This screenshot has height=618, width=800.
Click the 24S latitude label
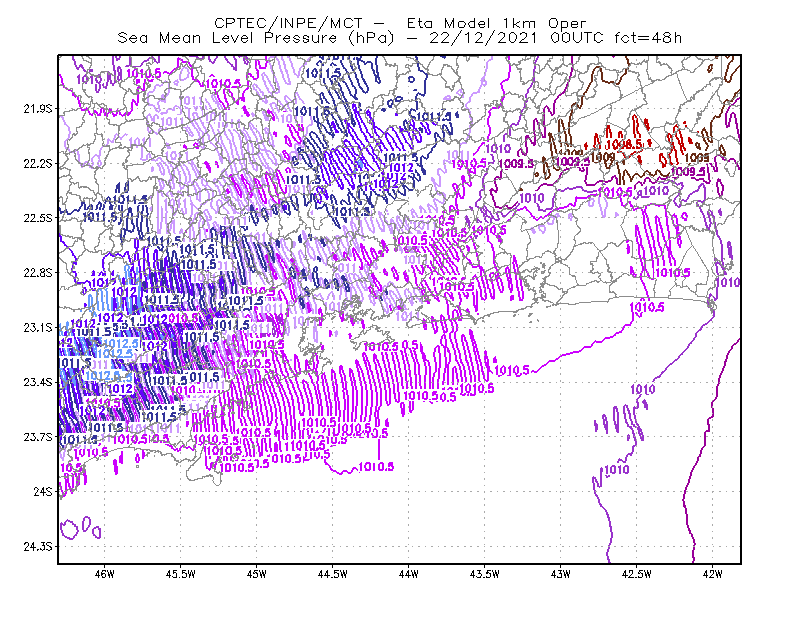(42, 491)
